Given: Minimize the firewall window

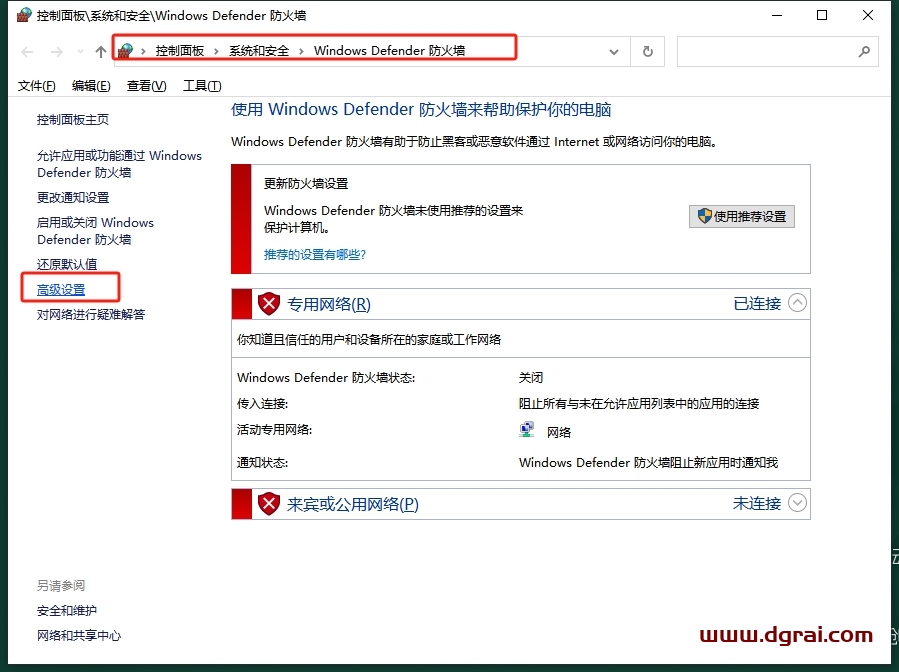Looking at the screenshot, I should (777, 15).
